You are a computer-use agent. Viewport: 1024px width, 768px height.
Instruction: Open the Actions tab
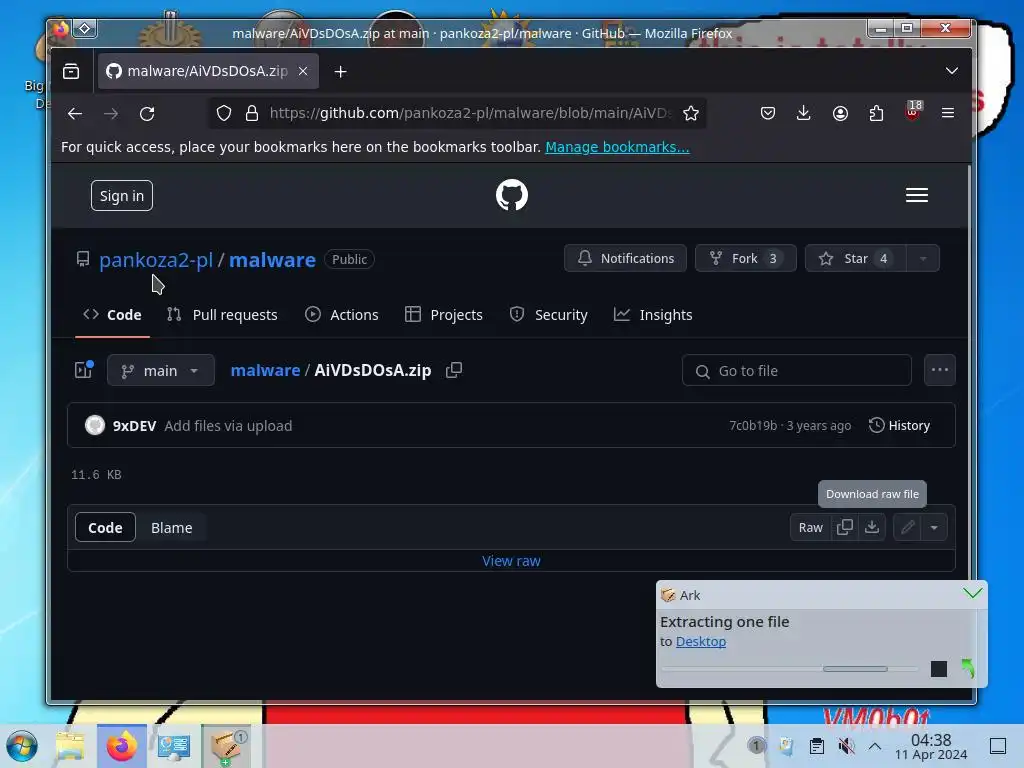pos(342,315)
